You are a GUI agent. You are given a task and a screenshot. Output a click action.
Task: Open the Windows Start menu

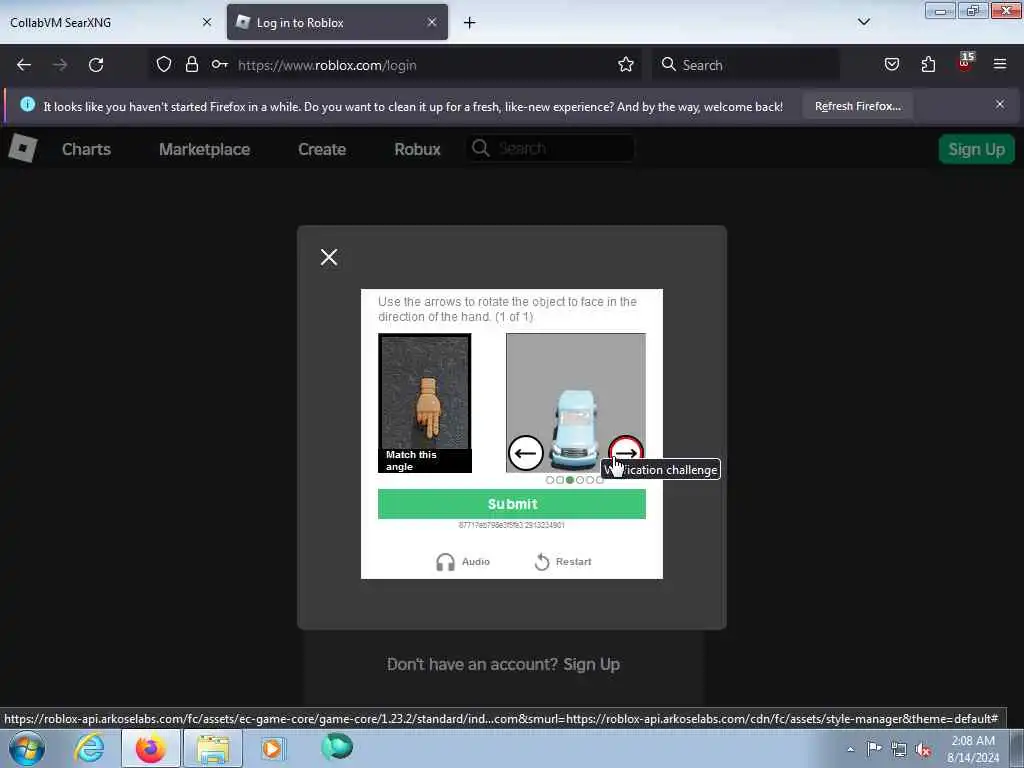coord(27,748)
